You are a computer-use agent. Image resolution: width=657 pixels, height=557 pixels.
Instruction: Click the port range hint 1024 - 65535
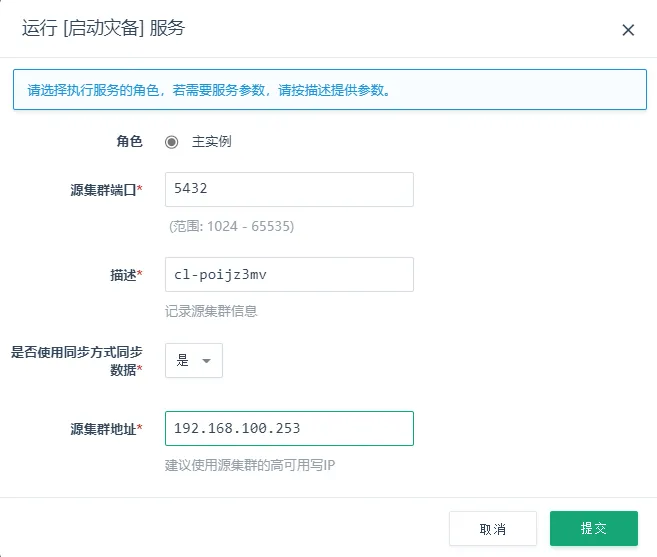[x=231, y=226]
